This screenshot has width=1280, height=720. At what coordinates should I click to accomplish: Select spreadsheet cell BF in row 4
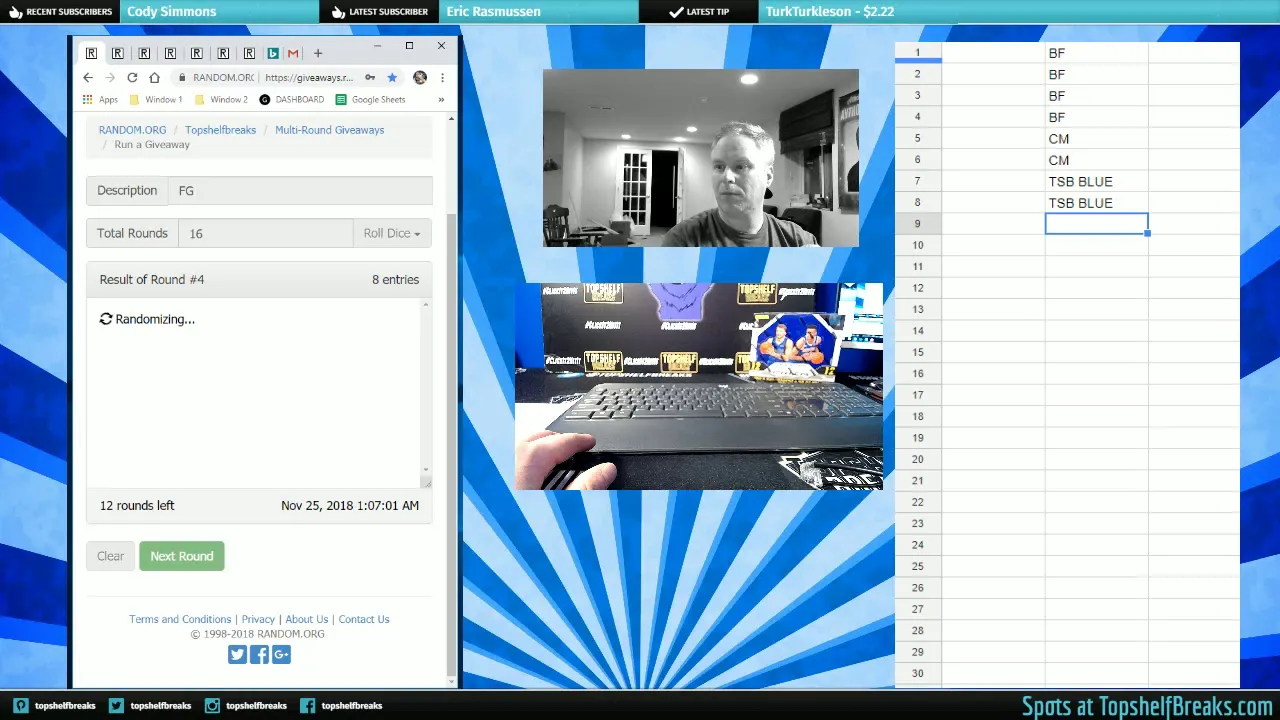click(1096, 117)
